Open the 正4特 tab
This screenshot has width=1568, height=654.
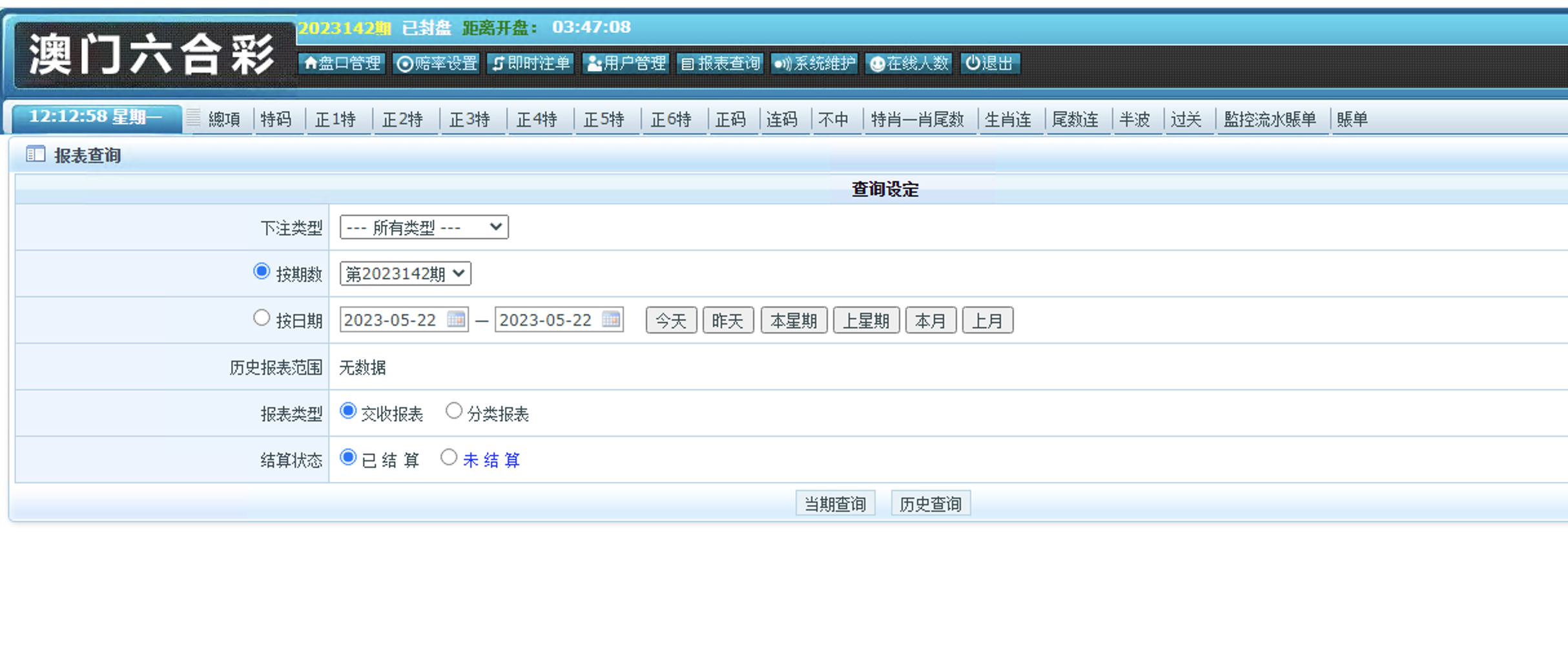(x=537, y=120)
